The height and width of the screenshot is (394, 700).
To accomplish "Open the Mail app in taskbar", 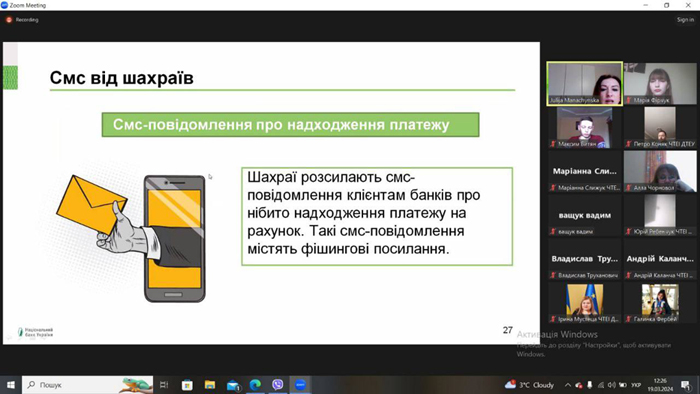I will (233, 385).
